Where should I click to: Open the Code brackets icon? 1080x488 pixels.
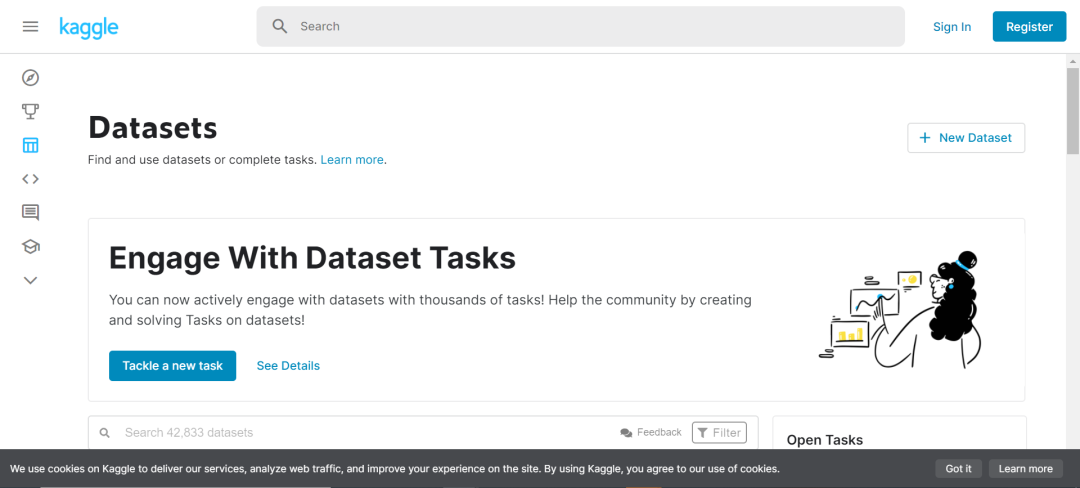(x=30, y=179)
